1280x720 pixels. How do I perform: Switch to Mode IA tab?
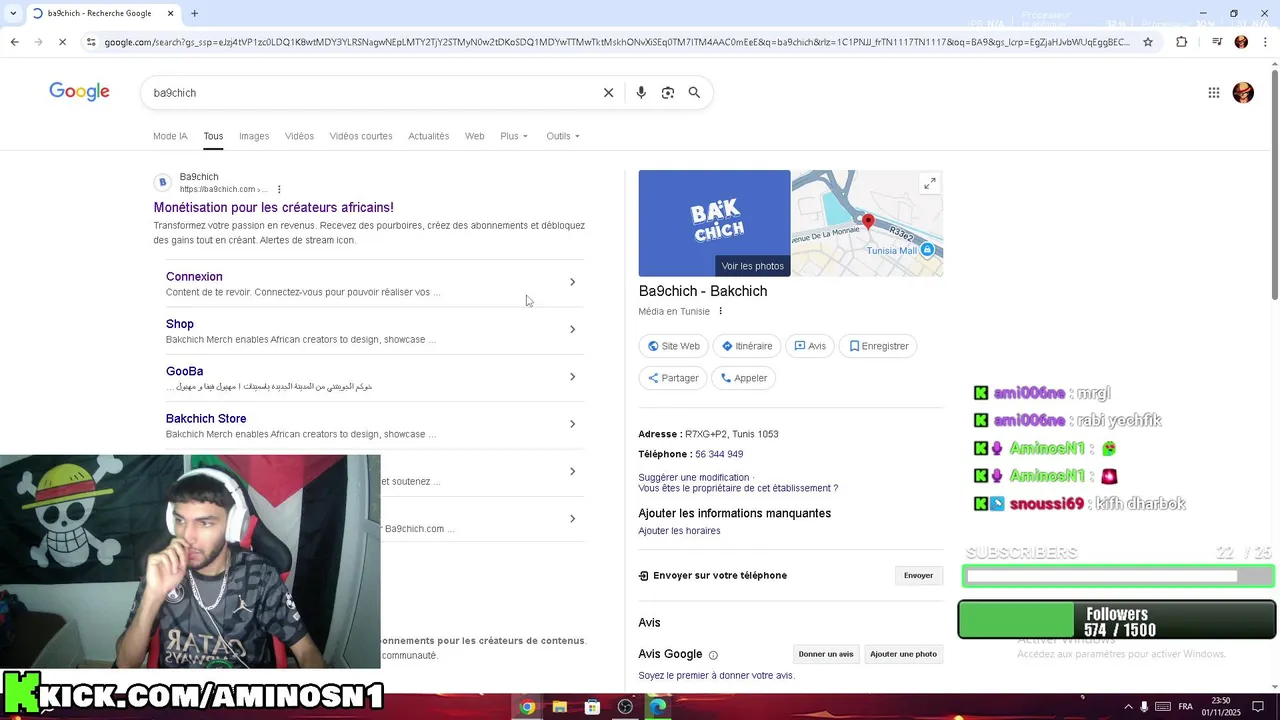click(x=170, y=136)
